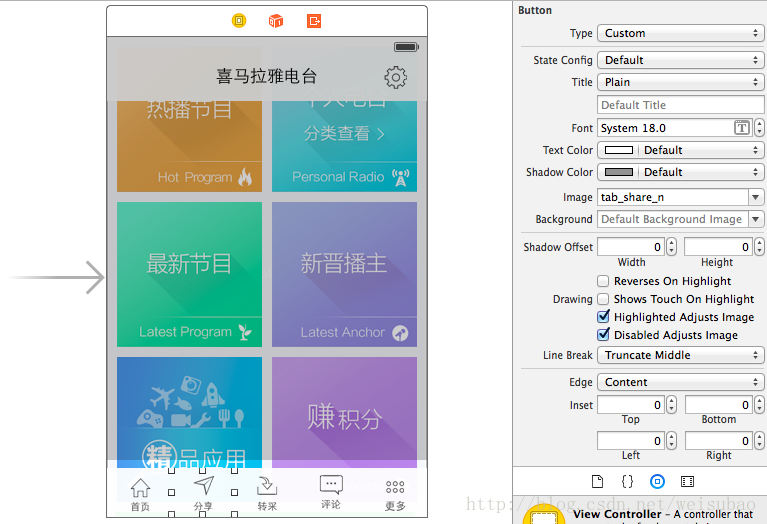Click the Shadow Offset Width field

pos(631,247)
